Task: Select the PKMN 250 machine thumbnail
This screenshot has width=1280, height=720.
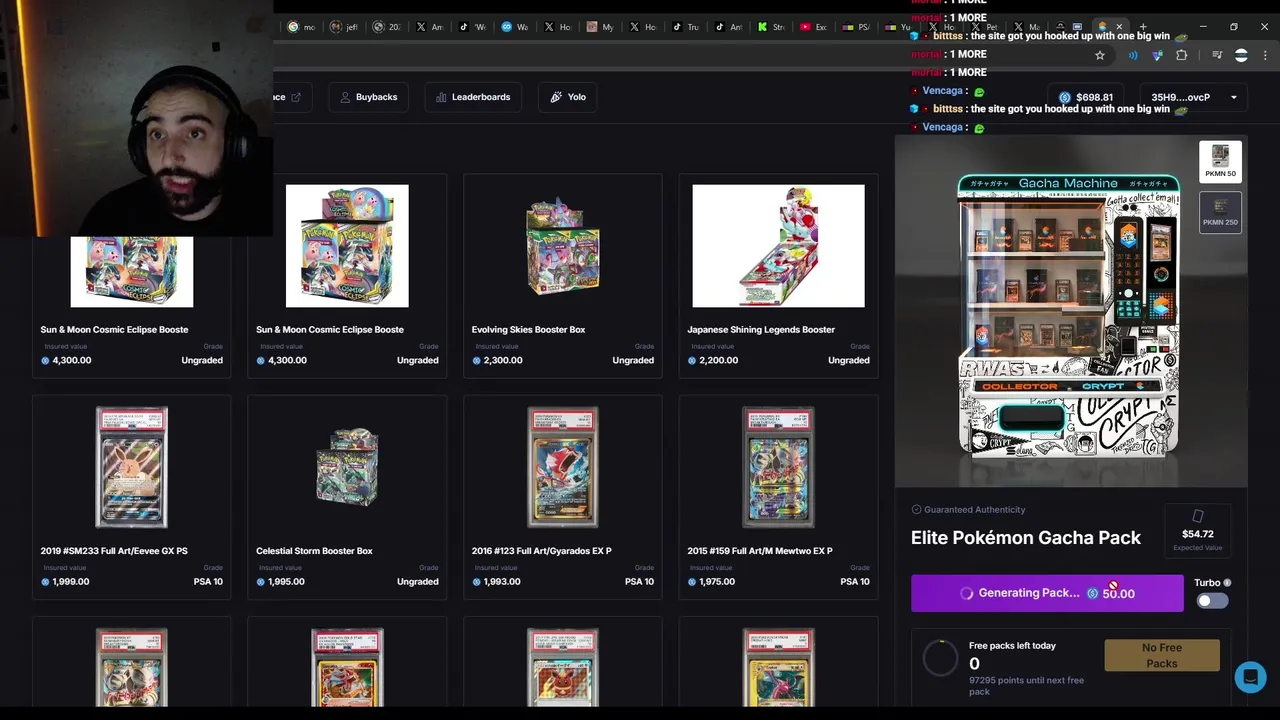Action: click(1220, 212)
